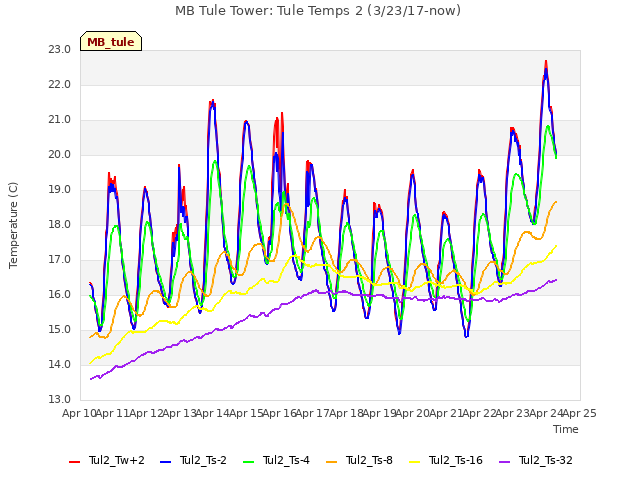This screenshot has width=640, height=480.
Task: Click the Apr 16 x-axis tick label
Action: [x=279, y=413]
